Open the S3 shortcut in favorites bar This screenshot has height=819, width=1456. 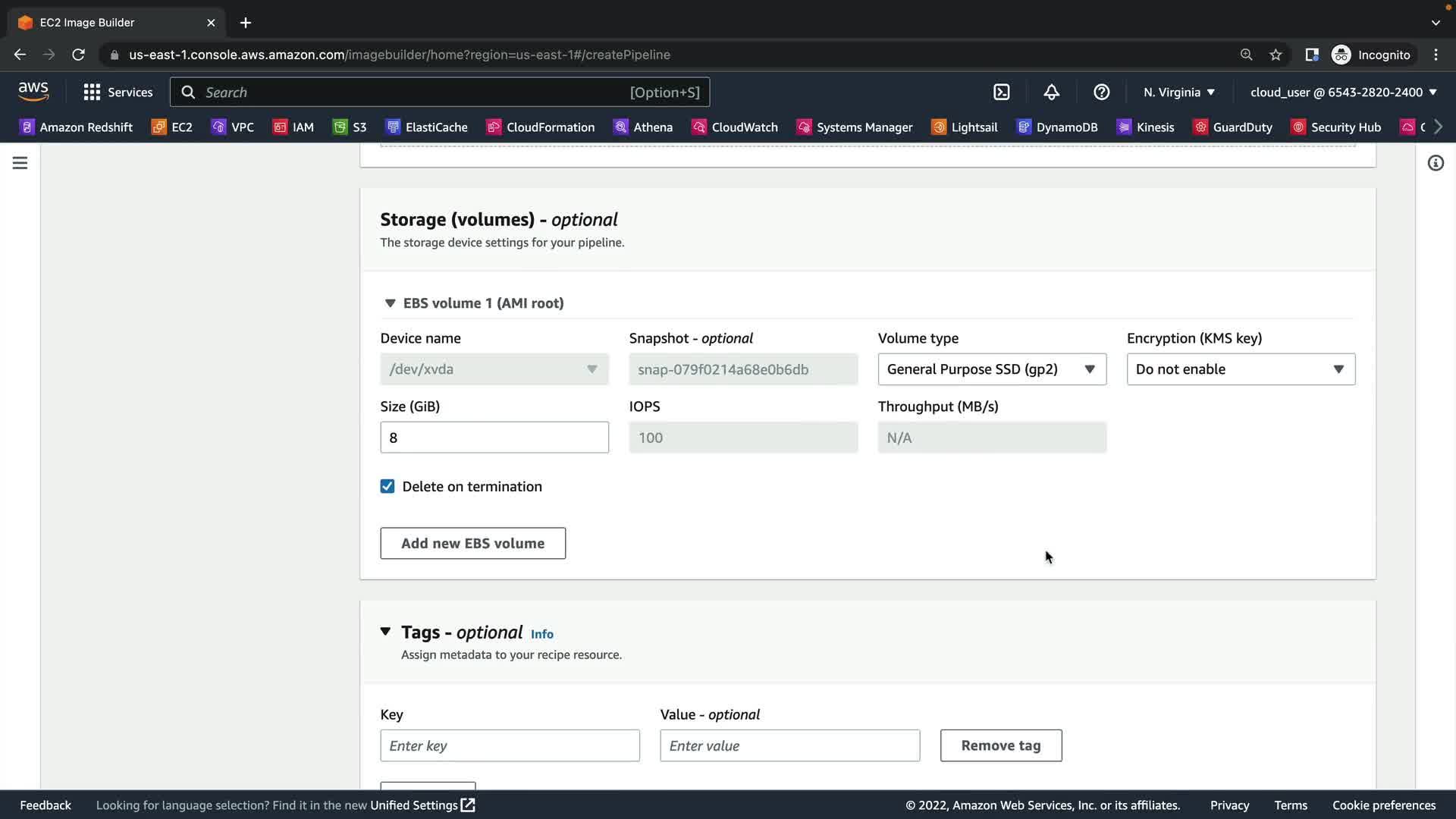coord(350,127)
